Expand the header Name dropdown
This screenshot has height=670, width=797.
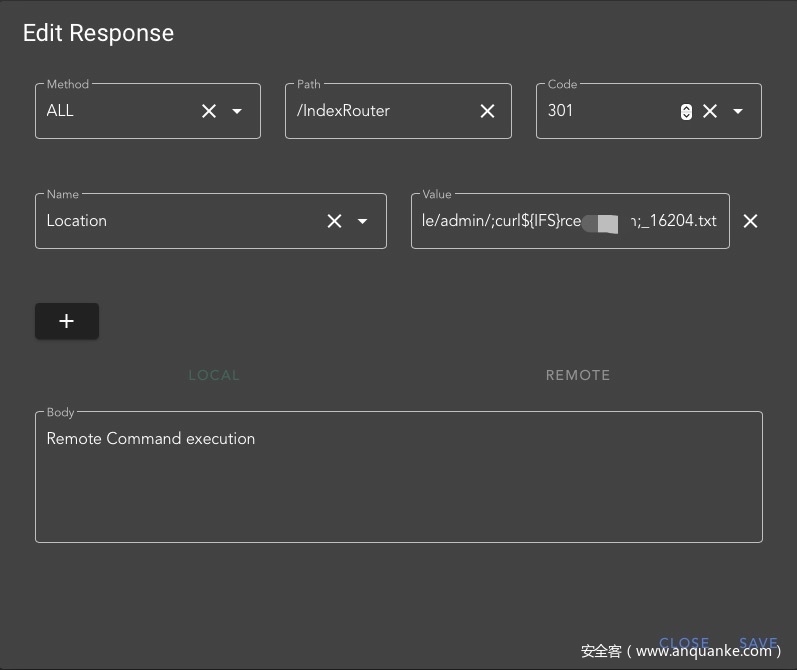(x=363, y=221)
